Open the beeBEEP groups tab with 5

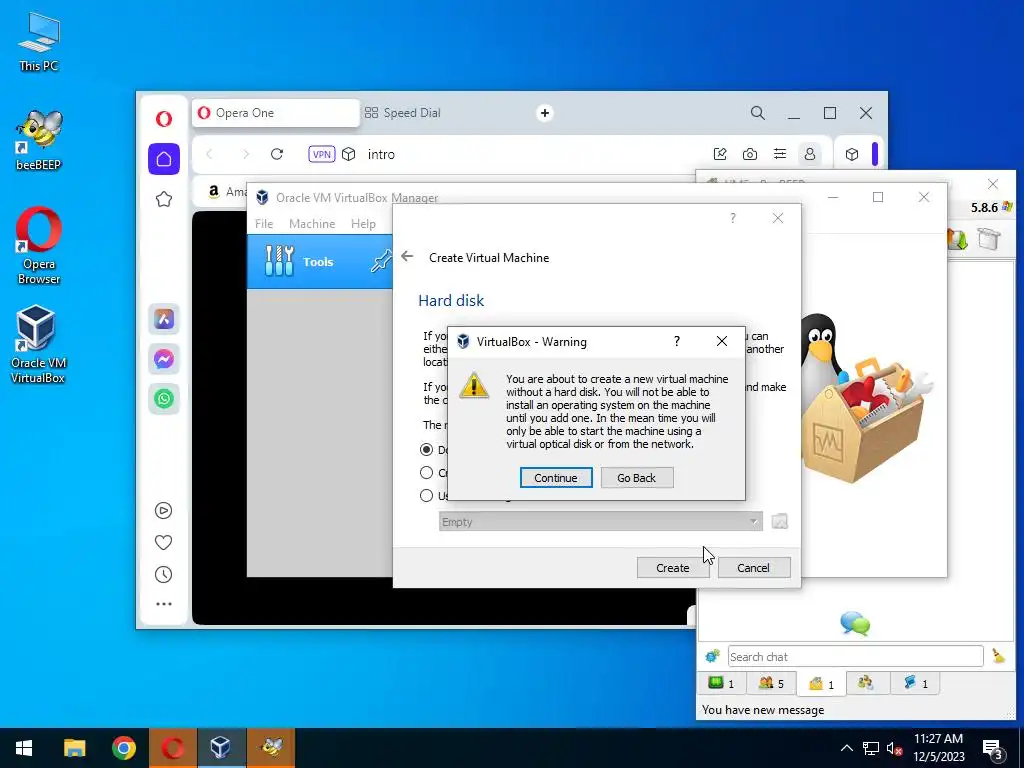772,683
